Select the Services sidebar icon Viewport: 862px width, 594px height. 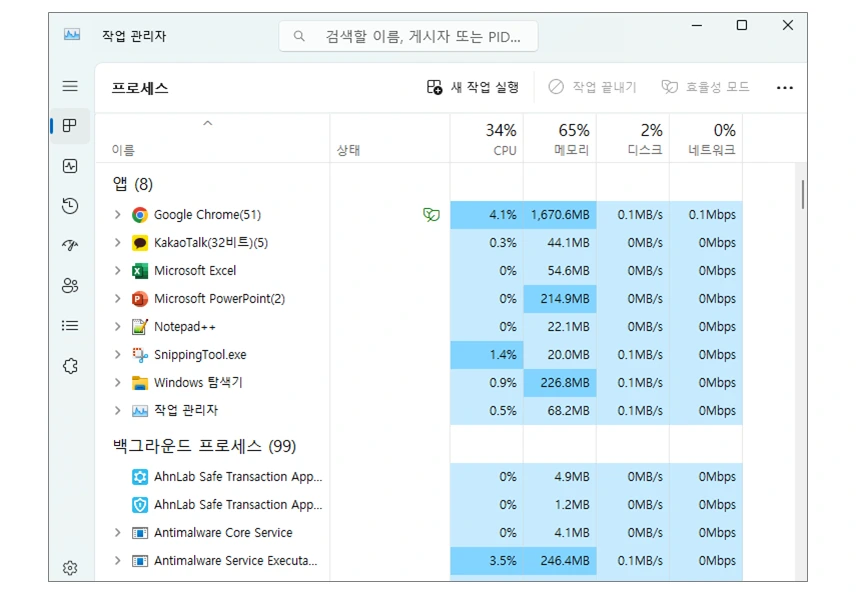pos(70,365)
